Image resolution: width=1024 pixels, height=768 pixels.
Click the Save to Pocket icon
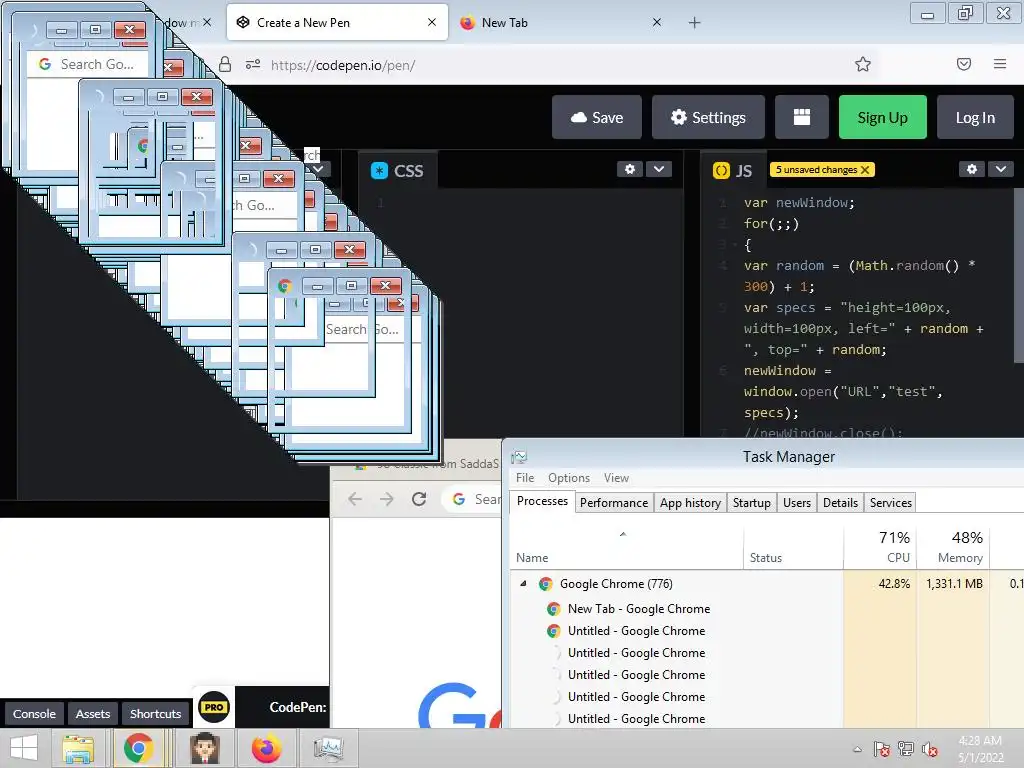(964, 64)
